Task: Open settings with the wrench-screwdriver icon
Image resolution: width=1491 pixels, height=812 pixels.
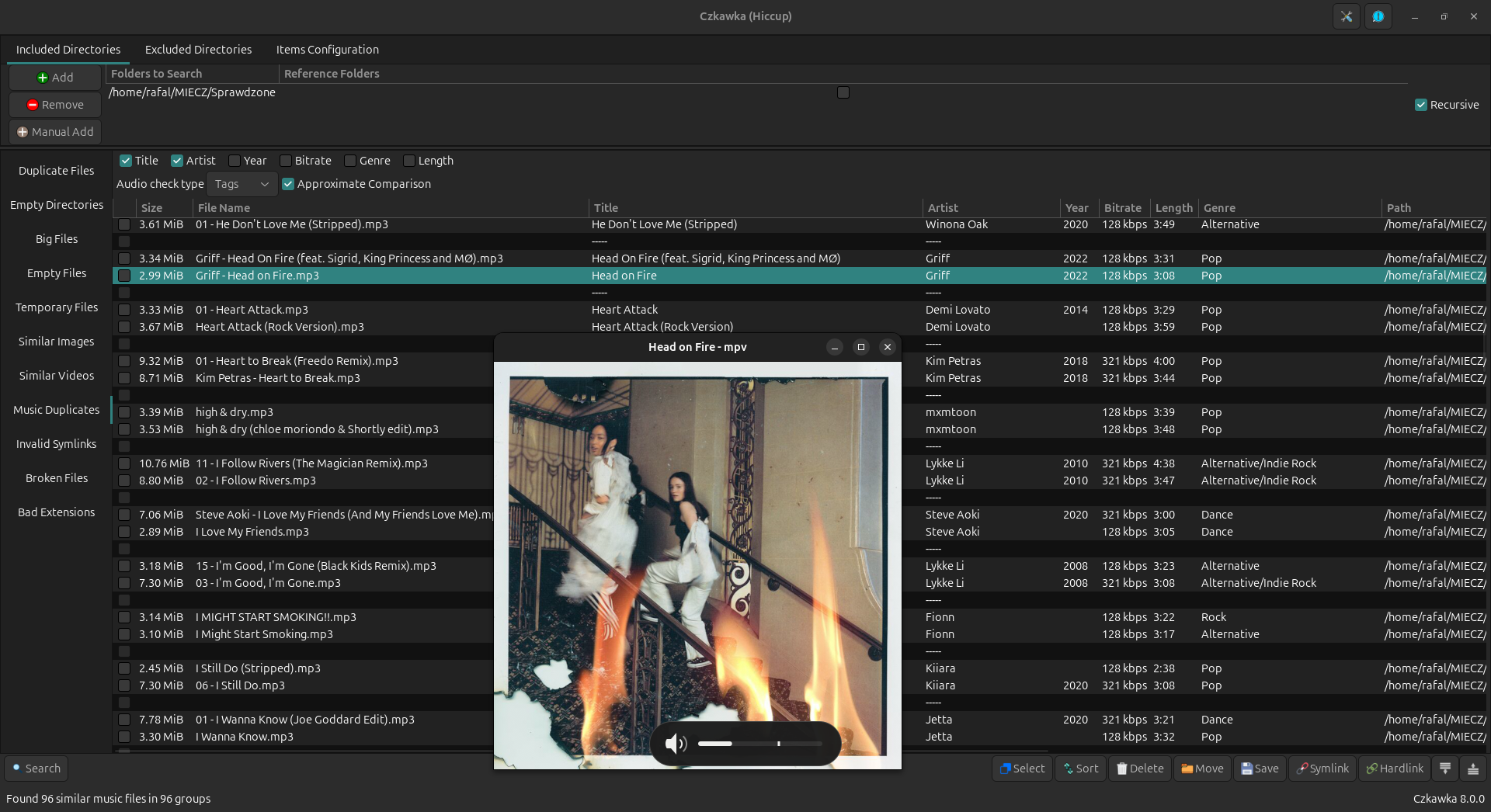Action: click(x=1346, y=16)
